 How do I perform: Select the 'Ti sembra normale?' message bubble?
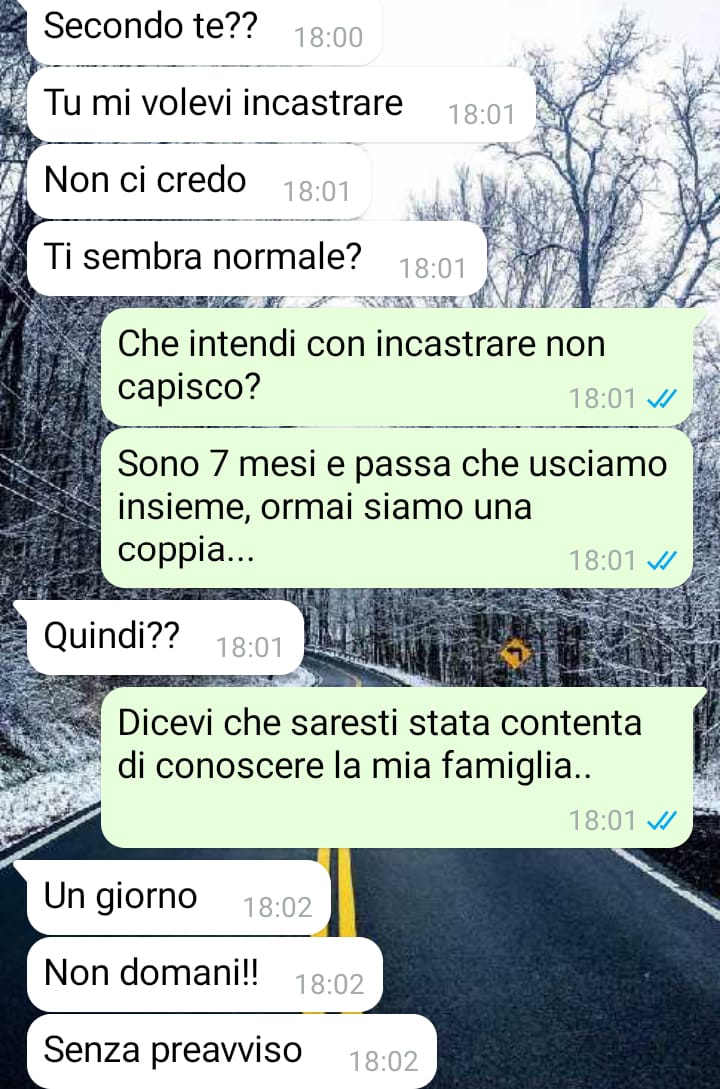(x=256, y=259)
